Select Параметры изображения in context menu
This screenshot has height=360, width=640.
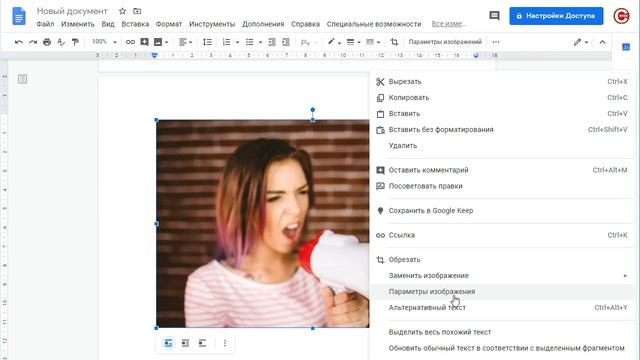coord(502,291)
